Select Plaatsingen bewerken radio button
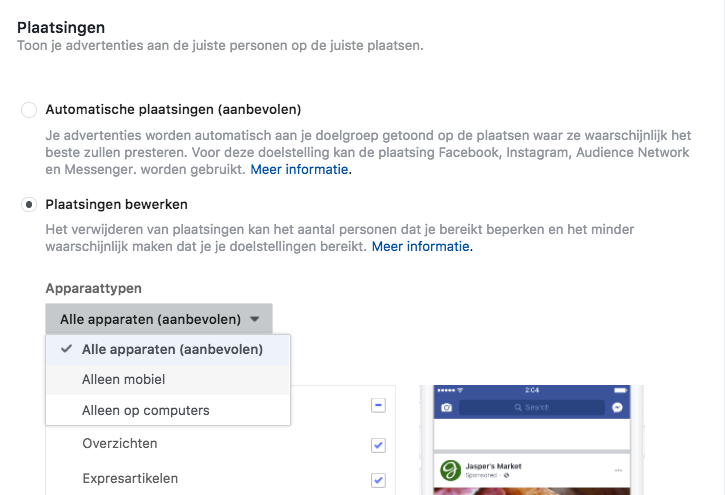Image resolution: width=725 pixels, height=495 pixels. pos(29,204)
